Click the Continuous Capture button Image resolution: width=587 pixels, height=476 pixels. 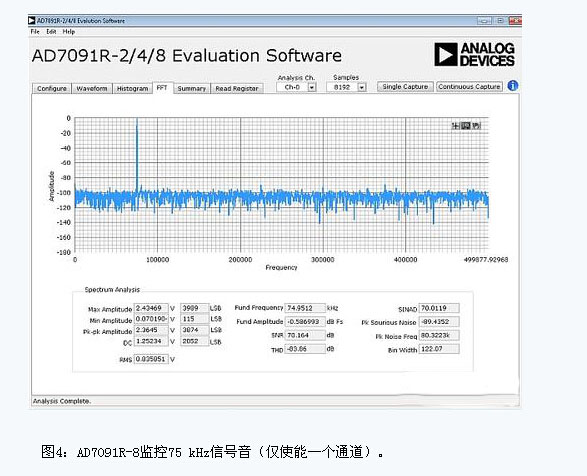point(469,87)
